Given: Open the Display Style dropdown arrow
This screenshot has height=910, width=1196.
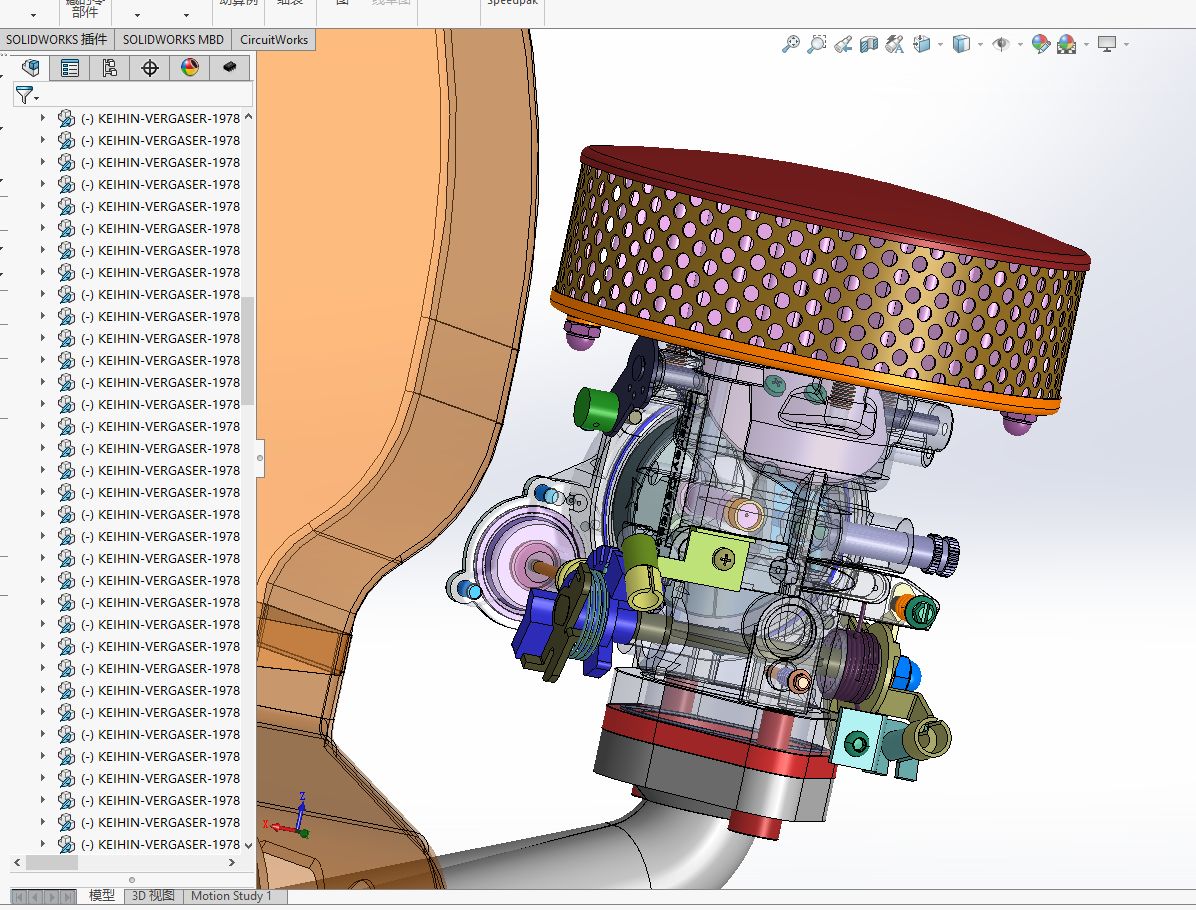Looking at the screenshot, I should 979,45.
